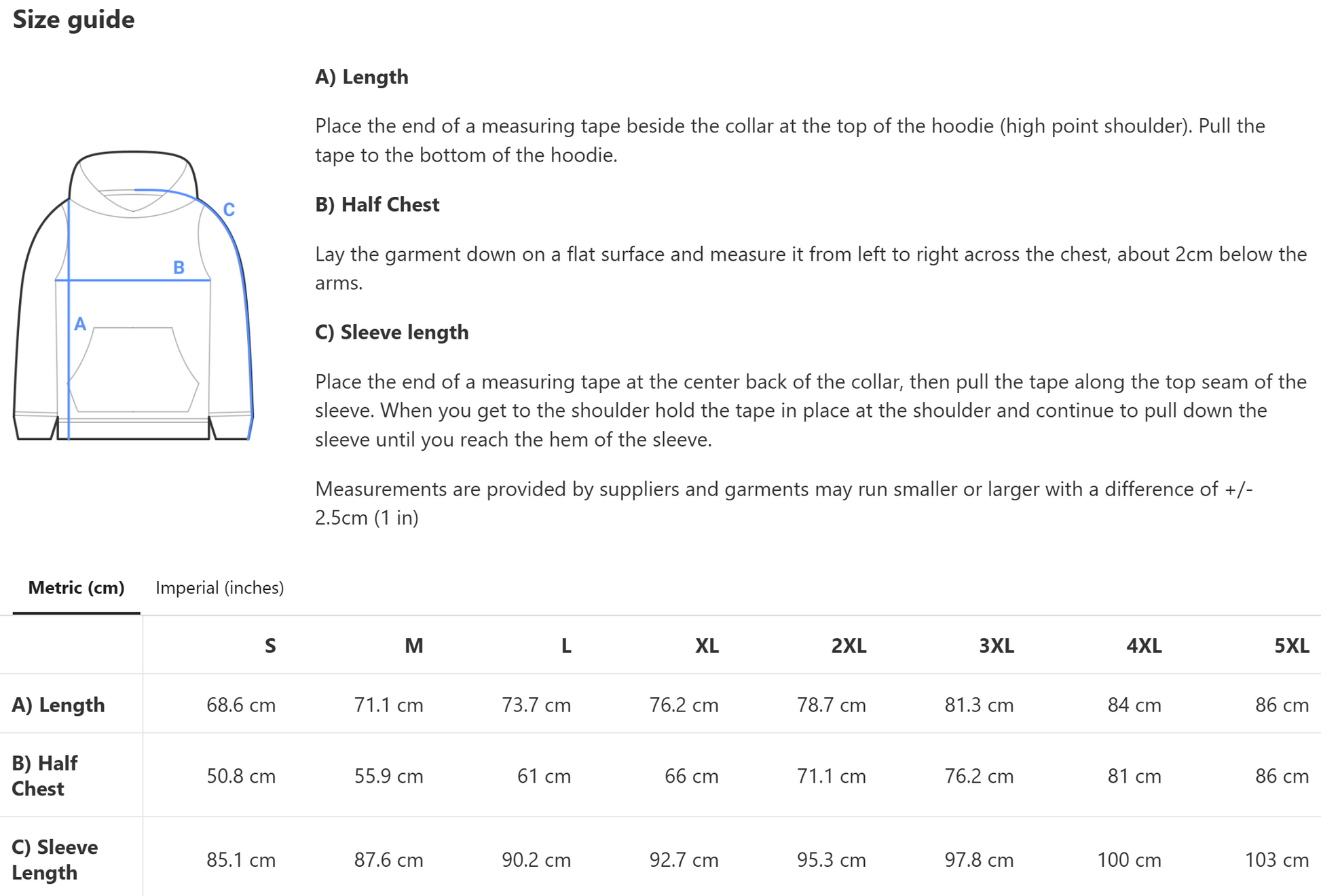Click the 5XL size column header
The width and height of the screenshot is (1321, 896).
(1291, 646)
